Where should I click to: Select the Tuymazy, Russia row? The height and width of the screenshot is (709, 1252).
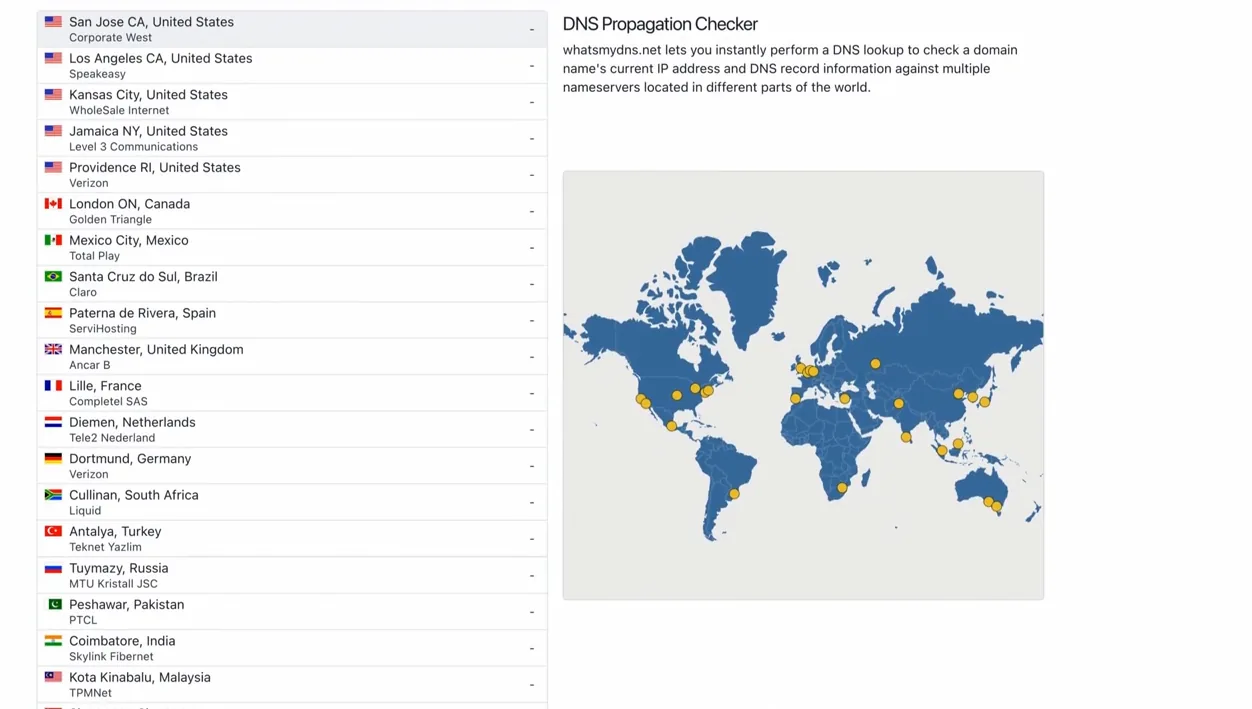pyautogui.click(x=292, y=575)
